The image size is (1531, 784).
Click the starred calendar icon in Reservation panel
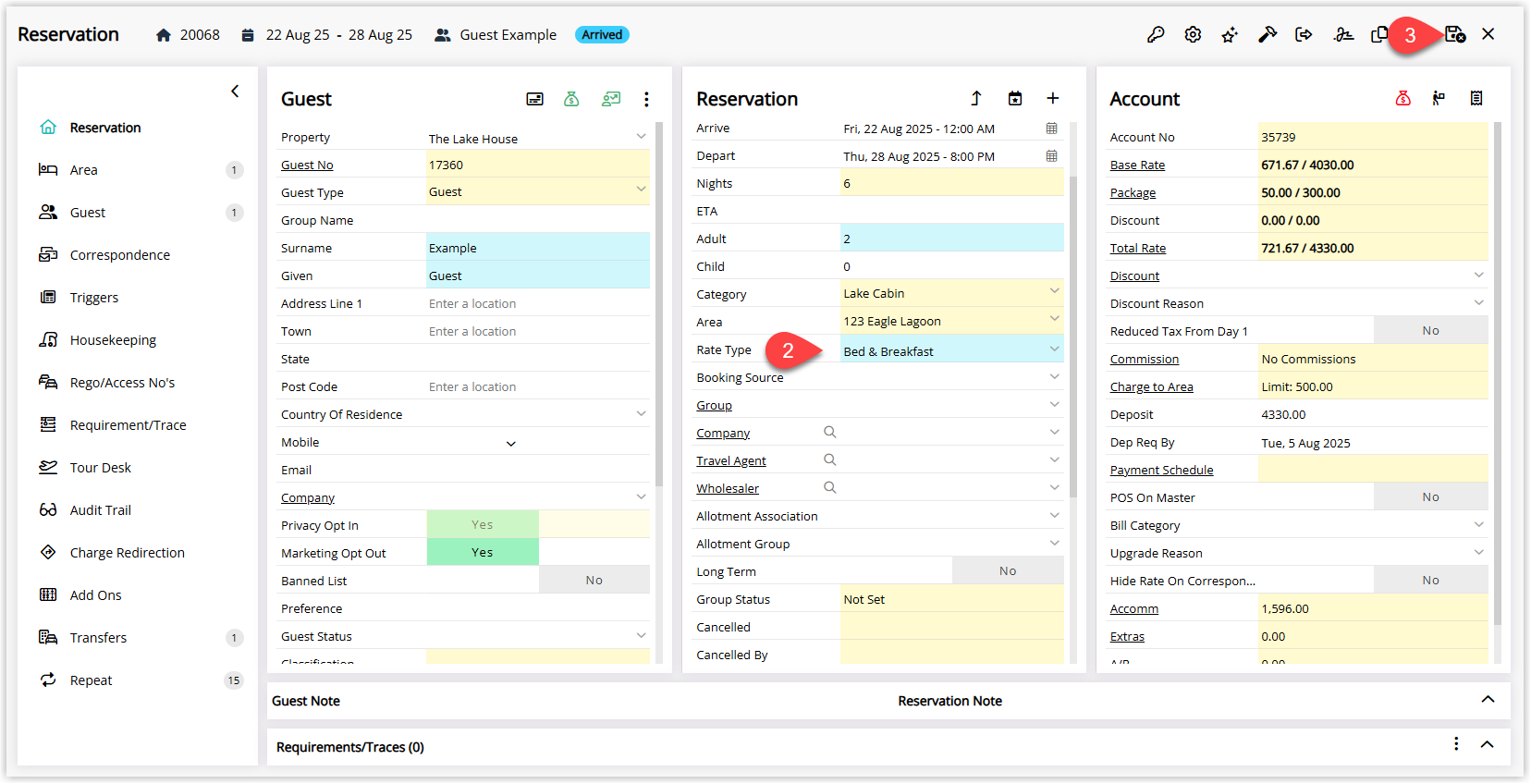click(x=1015, y=98)
